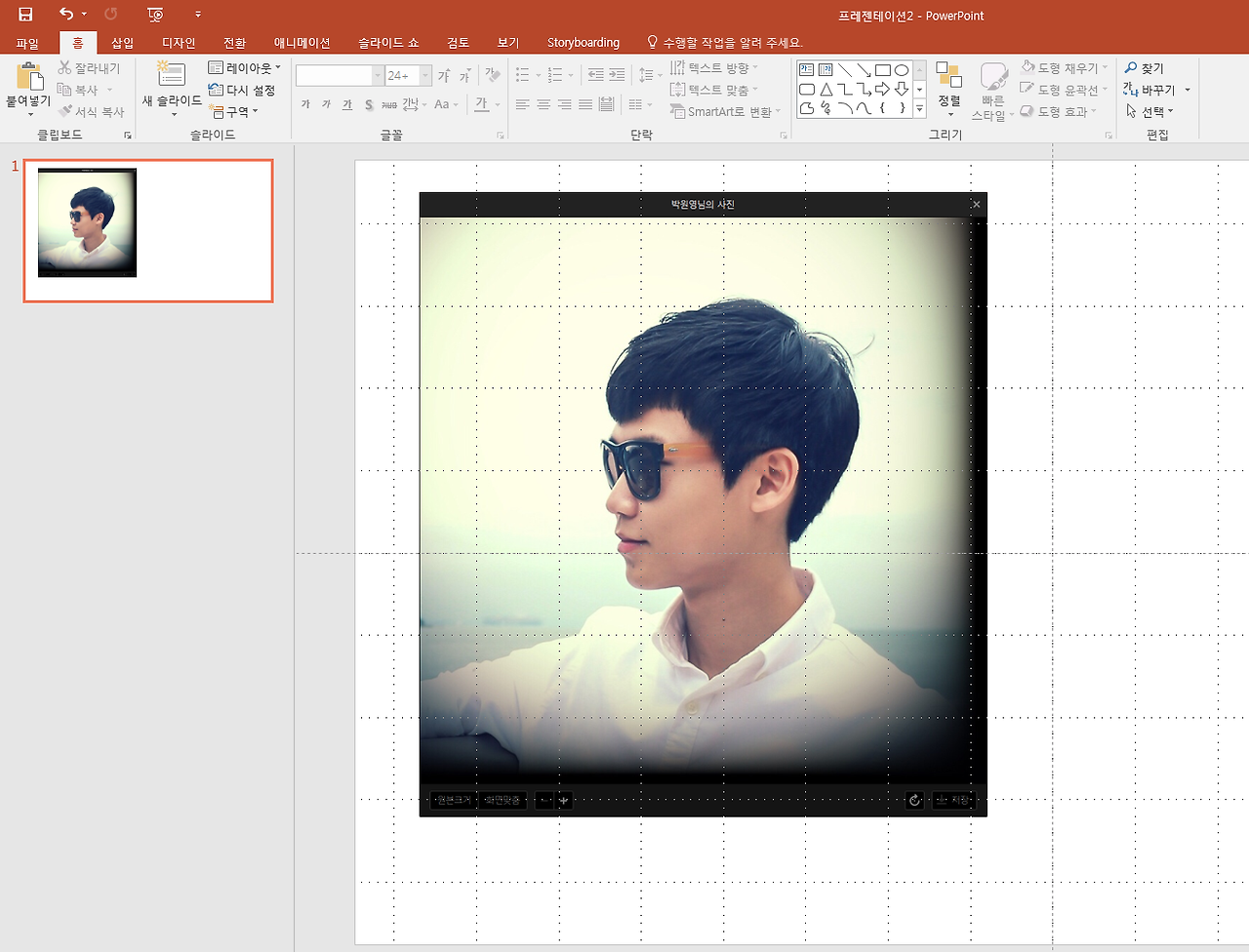The width and height of the screenshot is (1249, 952).
Task: Switch to the Transitions (전환) tab
Action: pos(234,43)
